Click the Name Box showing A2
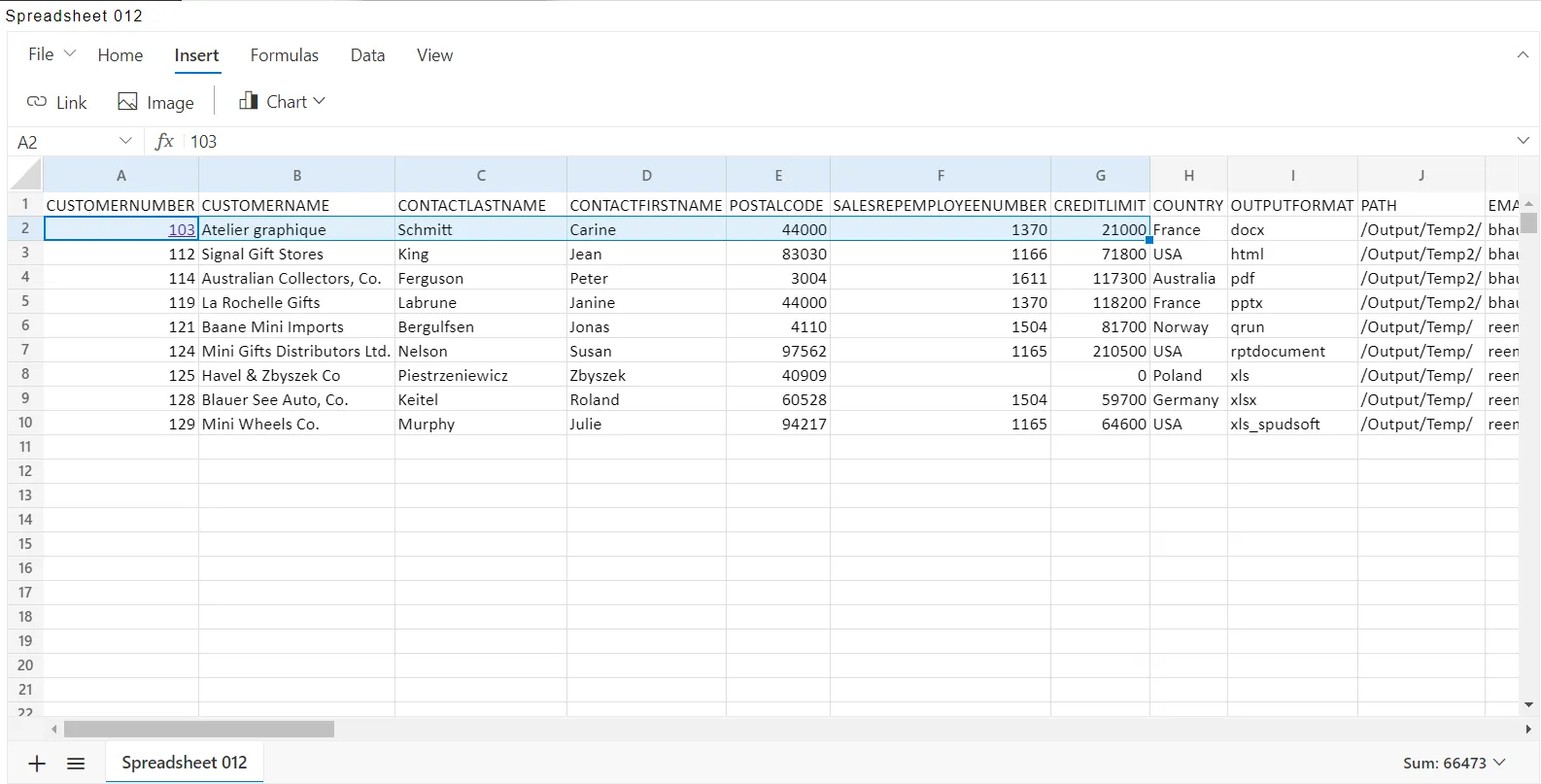The width and height of the screenshot is (1541, 784). [x=63, y=142]
